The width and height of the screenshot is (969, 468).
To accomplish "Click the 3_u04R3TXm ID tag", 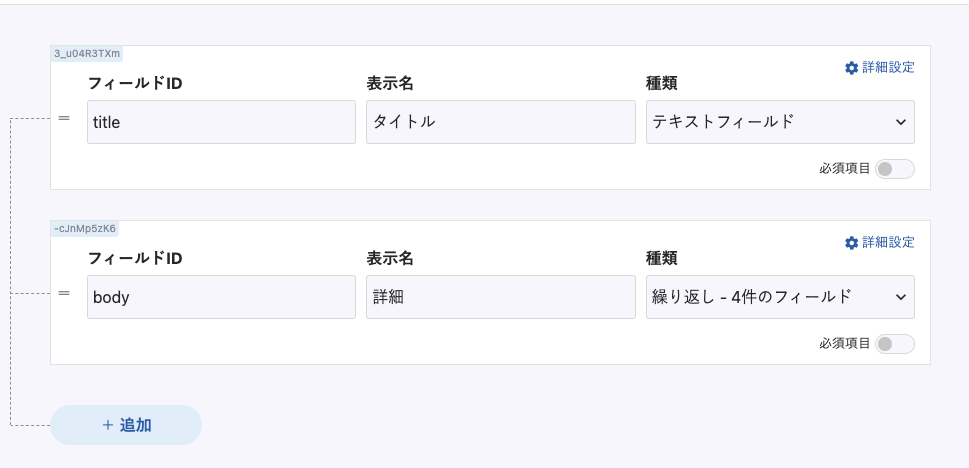I will pyautogui.click(x=87, y=53).
